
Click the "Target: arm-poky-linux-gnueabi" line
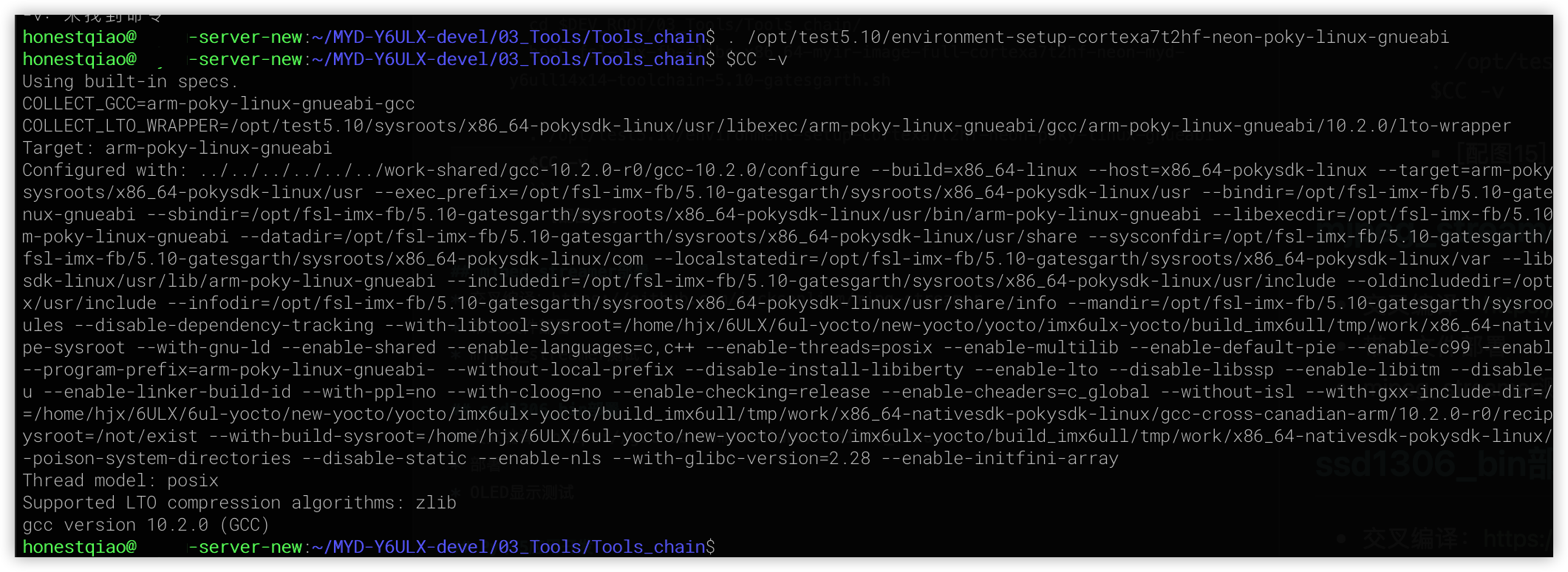pyautogui.click(x=177, y=148)
